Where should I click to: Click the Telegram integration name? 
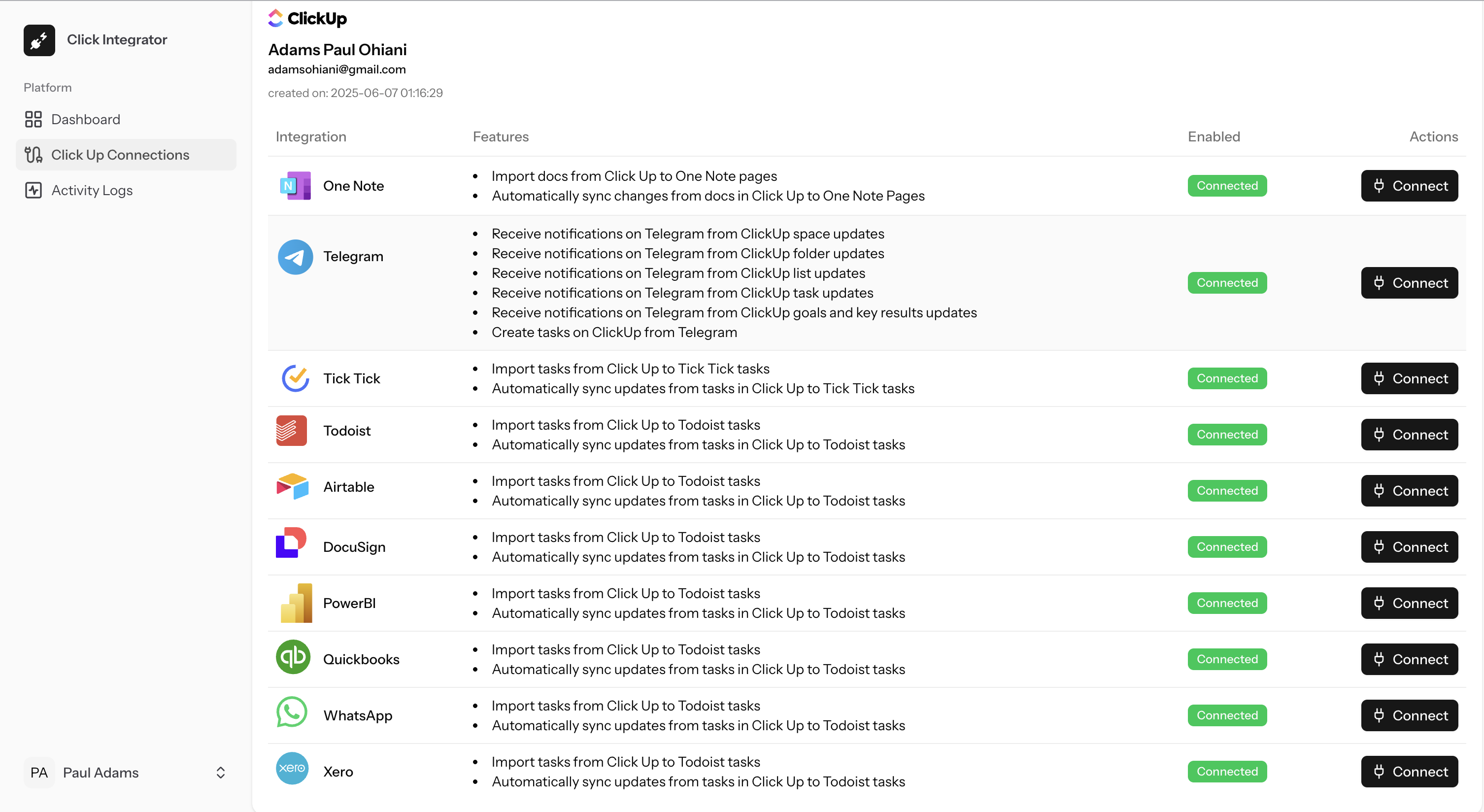(x=353, y=256)
